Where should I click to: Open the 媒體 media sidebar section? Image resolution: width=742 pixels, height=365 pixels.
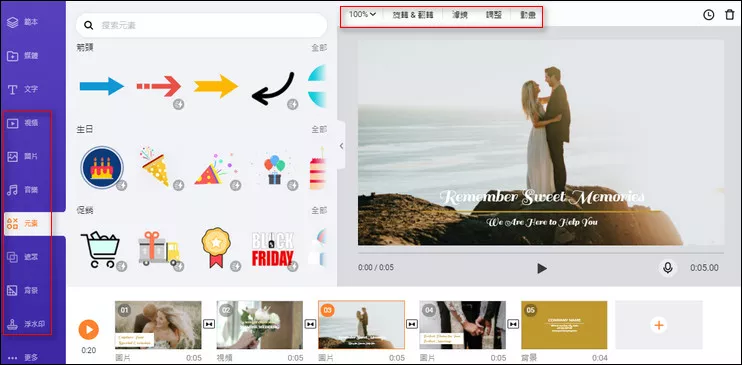tap(23, 56)
